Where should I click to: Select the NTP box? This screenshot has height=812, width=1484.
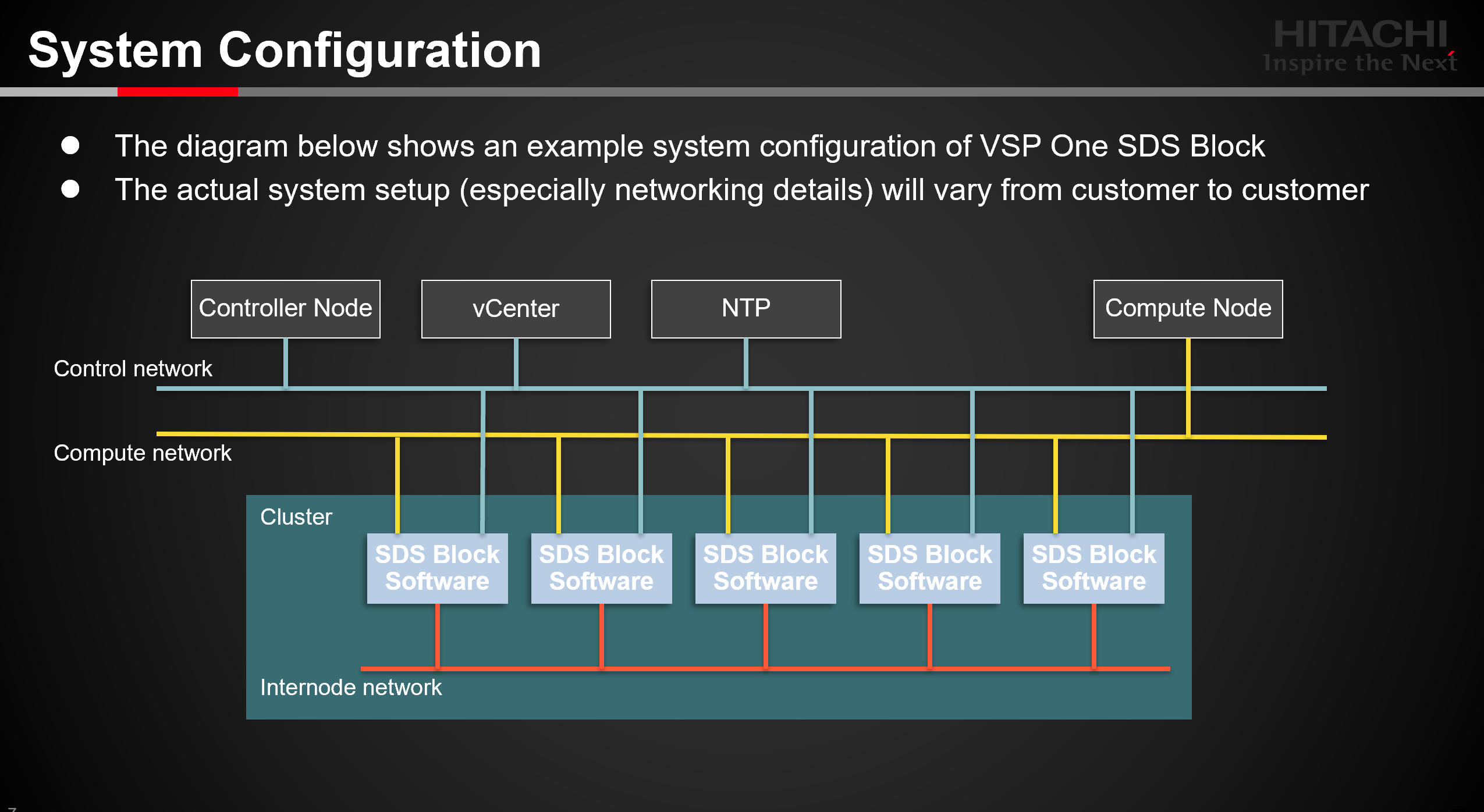pyautogui.click(x=746, y=309)
